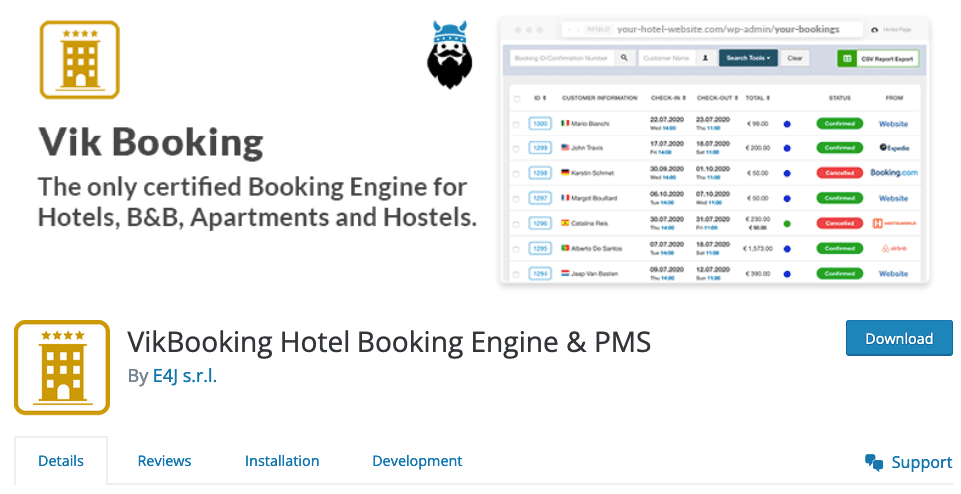Image resolution: width=961 pixels, height=494 pixels.
Task: Switch to the Details tab
Action: click(x=61, y=461)
